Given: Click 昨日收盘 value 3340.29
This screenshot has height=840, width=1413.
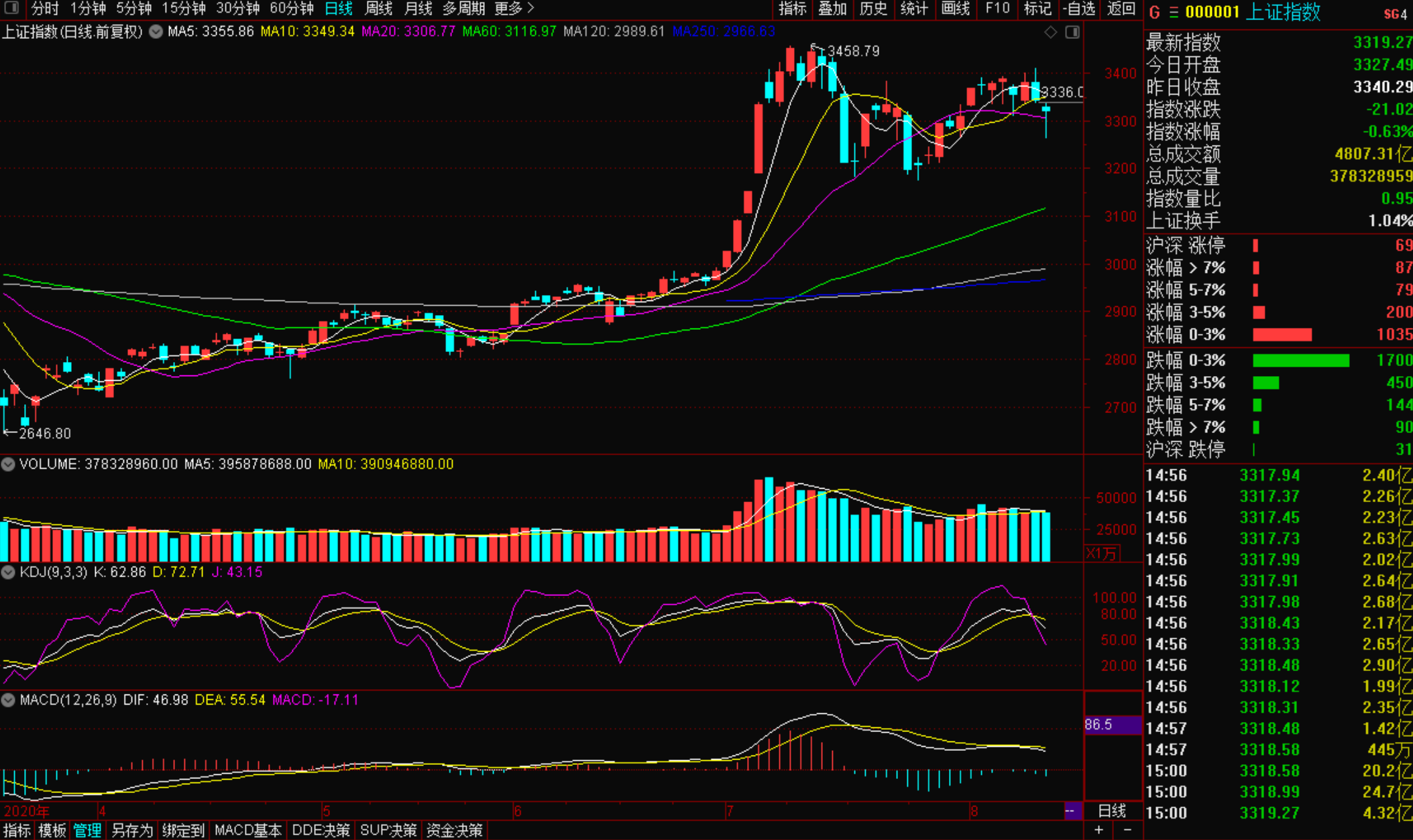Looking at the screenshot, I should pyautogui.click(x=1382, y=87).
